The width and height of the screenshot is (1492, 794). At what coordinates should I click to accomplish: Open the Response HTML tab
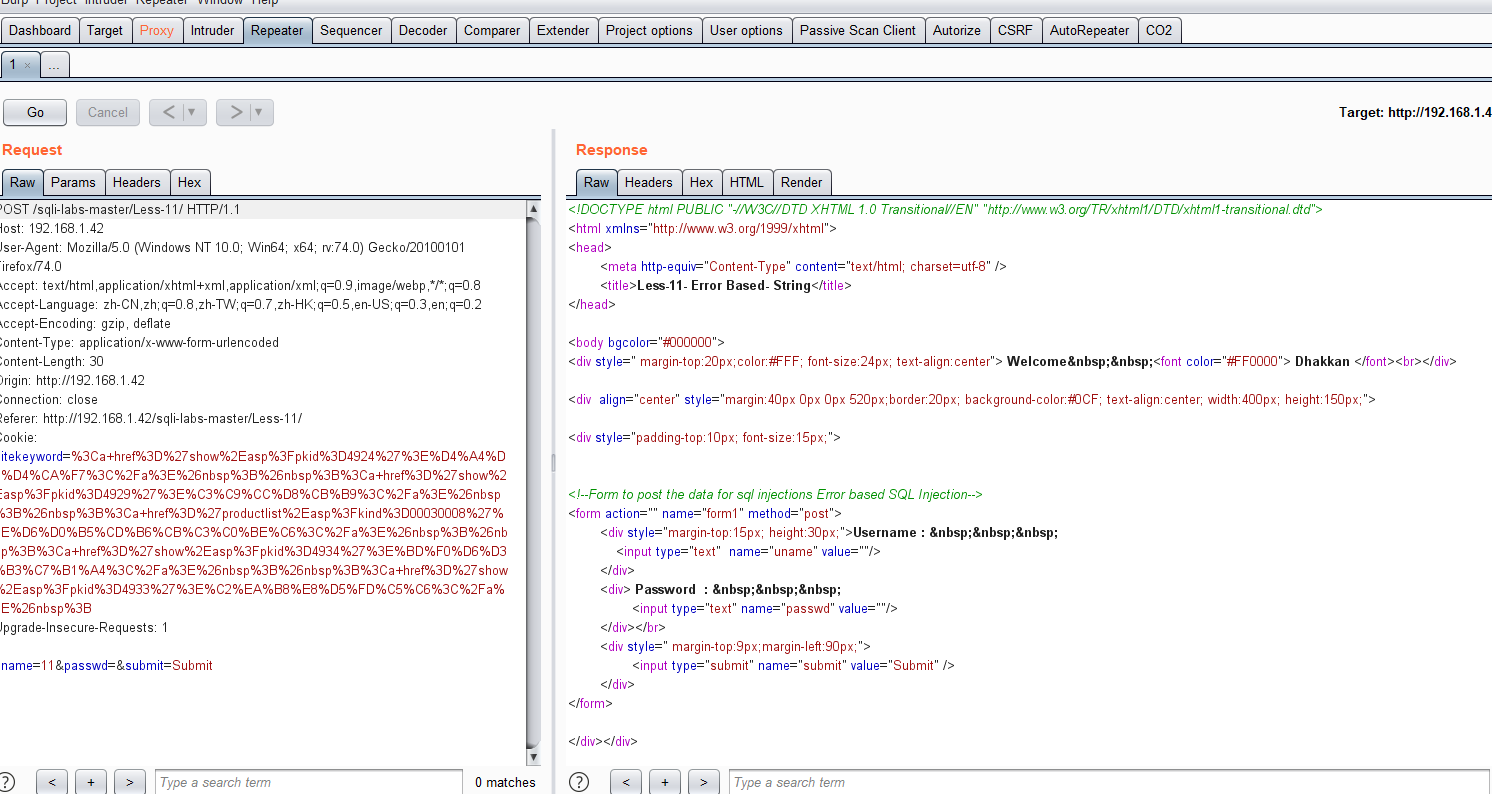pos(746,182)
